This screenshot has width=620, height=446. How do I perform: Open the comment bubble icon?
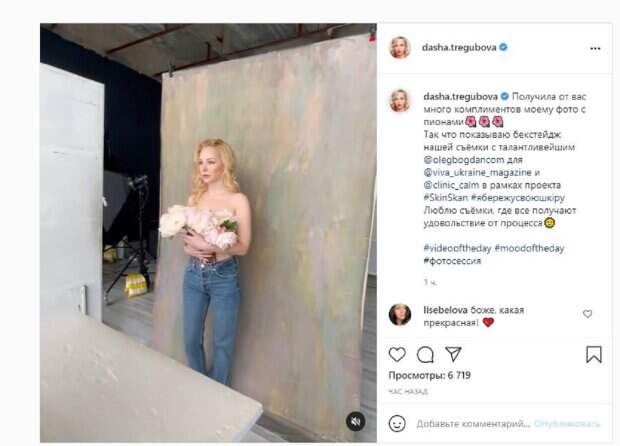(x=425, y=355)
